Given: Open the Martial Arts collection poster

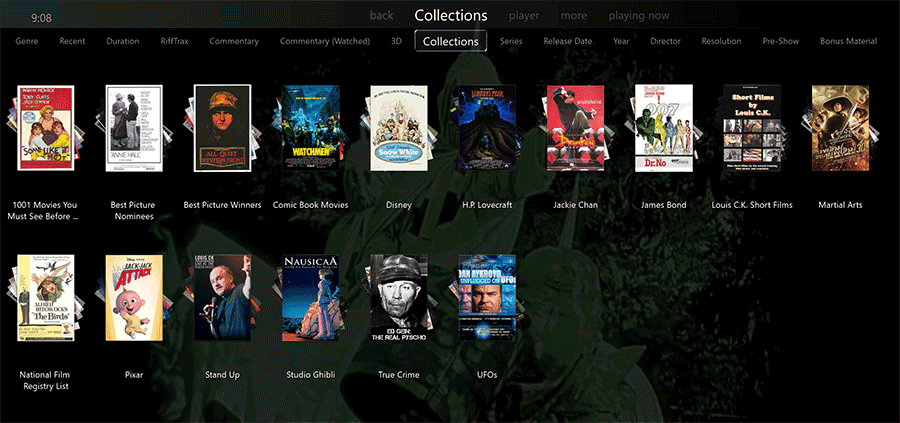Looking at the screenshot, I should click(840, 128).
